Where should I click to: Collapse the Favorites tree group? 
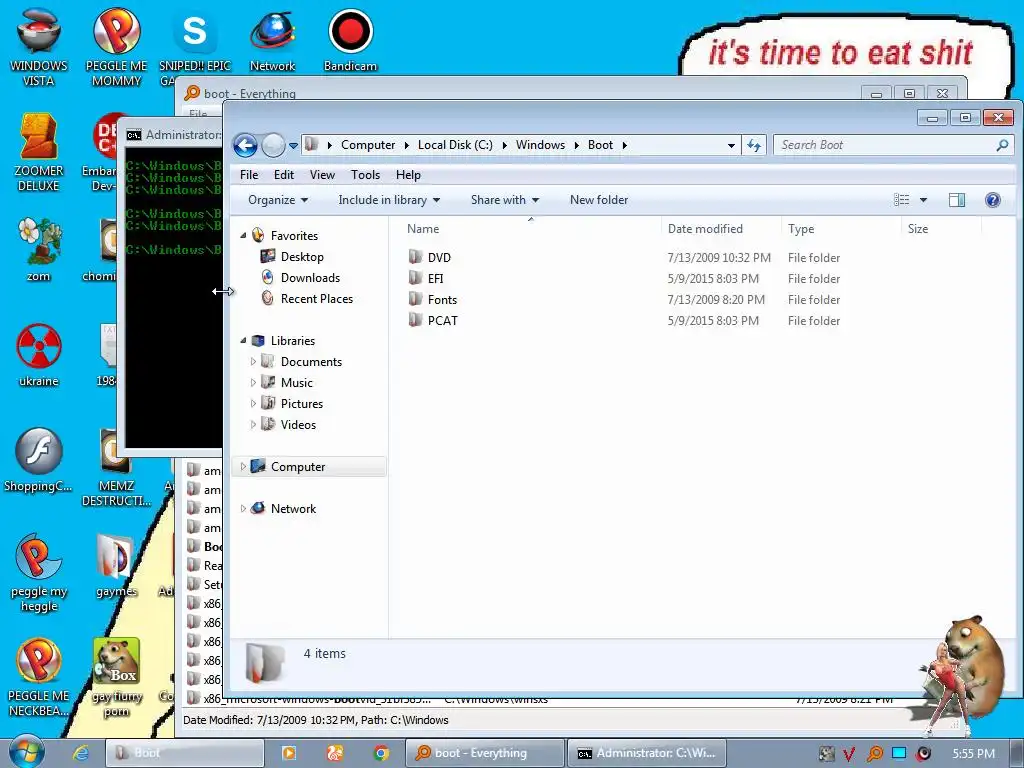pos(243,235)
